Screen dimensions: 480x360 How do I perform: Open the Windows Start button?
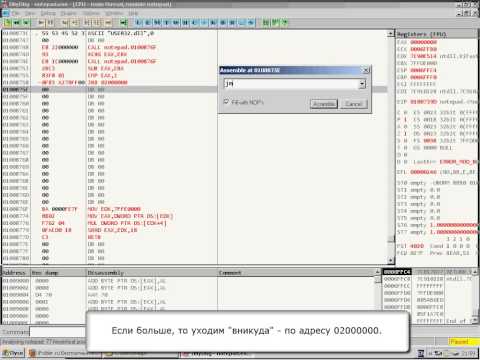[x=13, y=353]
